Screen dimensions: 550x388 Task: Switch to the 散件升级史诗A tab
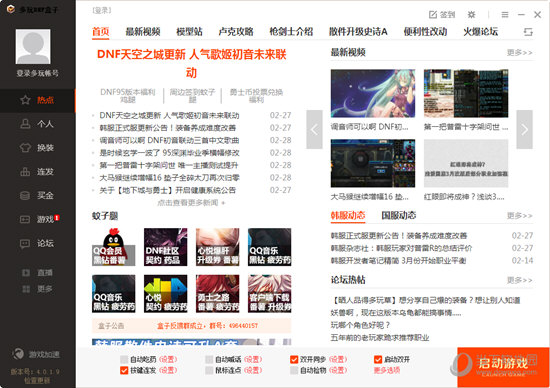pos(358,32)
